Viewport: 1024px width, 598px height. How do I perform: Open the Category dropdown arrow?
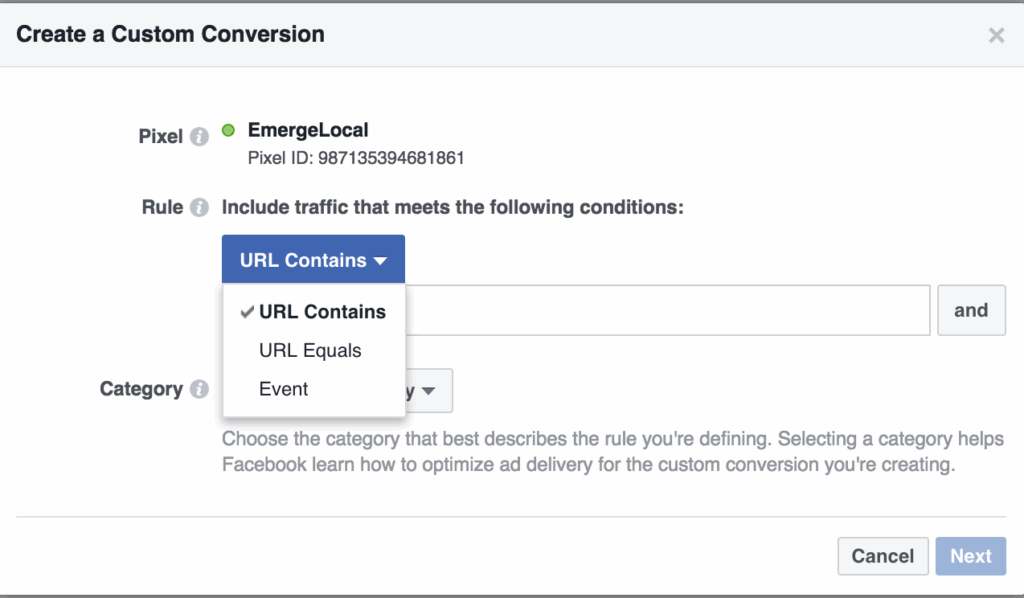429,391
